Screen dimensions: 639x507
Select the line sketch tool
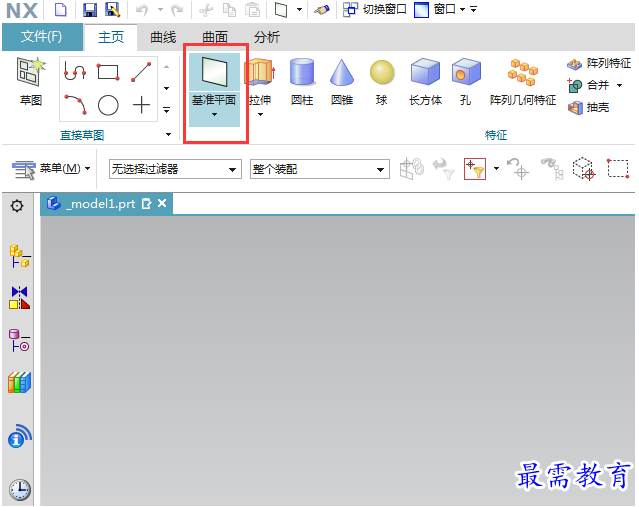(x=141, y=72)
